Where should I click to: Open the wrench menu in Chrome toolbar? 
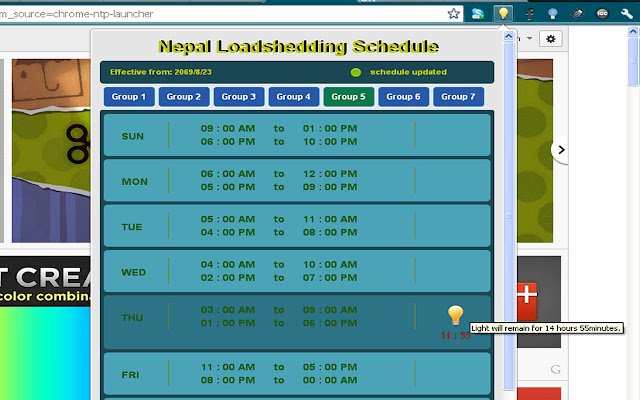click(627, 14)
